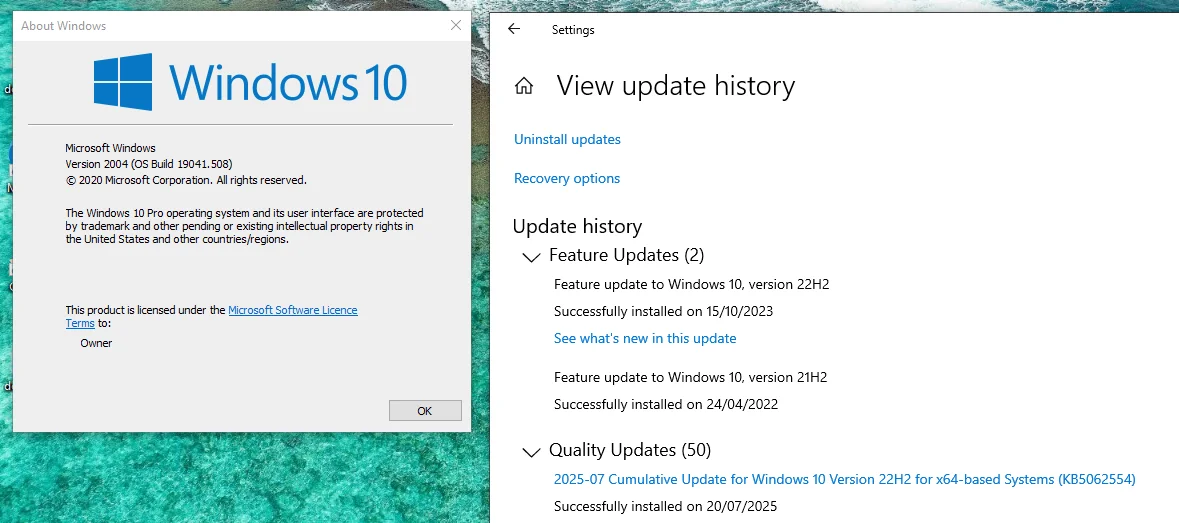This screenshot has width=1179, height=523.
Task: Select 'Successfully installed on 24/04/2022' text
Action: pyautogui.click(x=665, y=404)
